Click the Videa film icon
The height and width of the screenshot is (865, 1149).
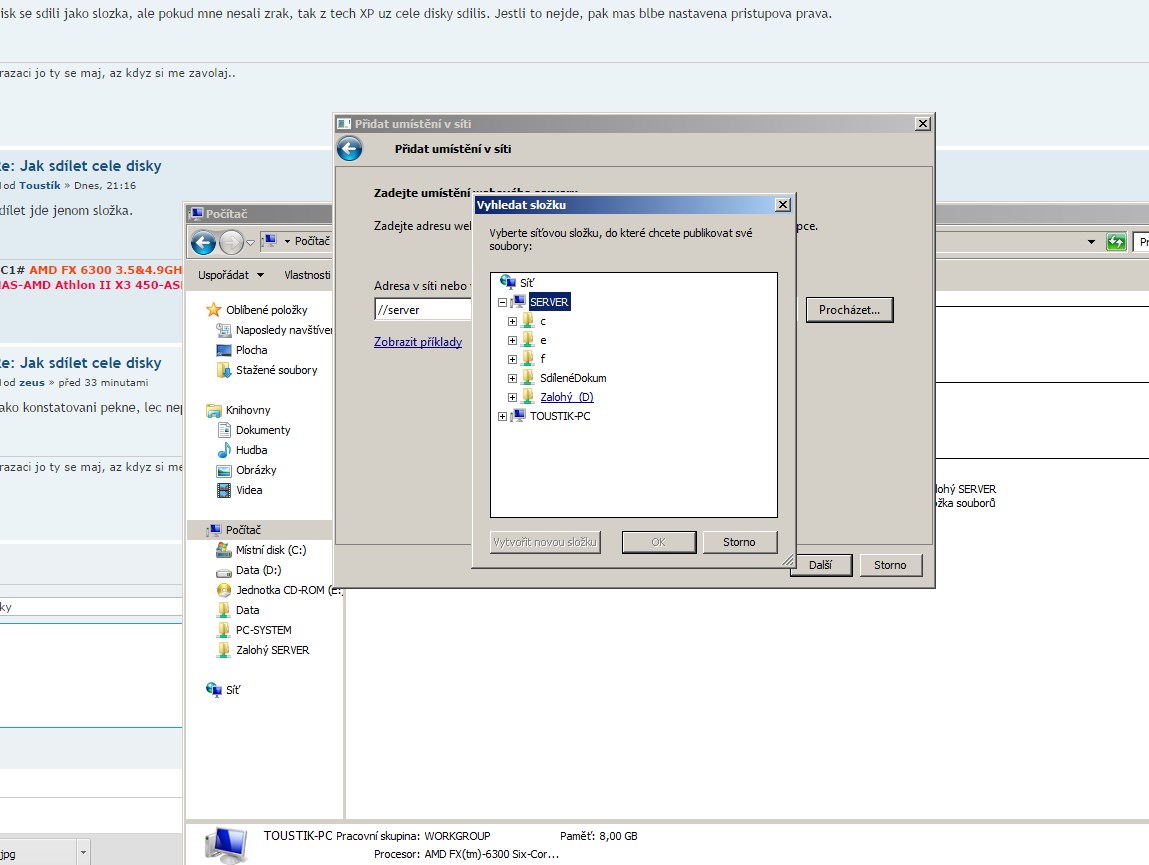pyautogui.click(x=223, y=490)
